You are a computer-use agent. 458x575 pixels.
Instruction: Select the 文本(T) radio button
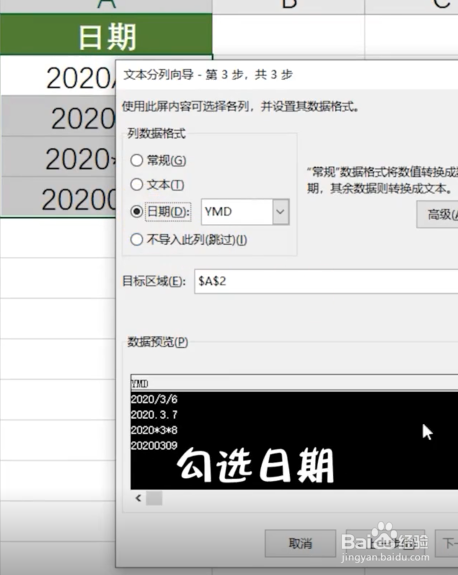point(137,184)
